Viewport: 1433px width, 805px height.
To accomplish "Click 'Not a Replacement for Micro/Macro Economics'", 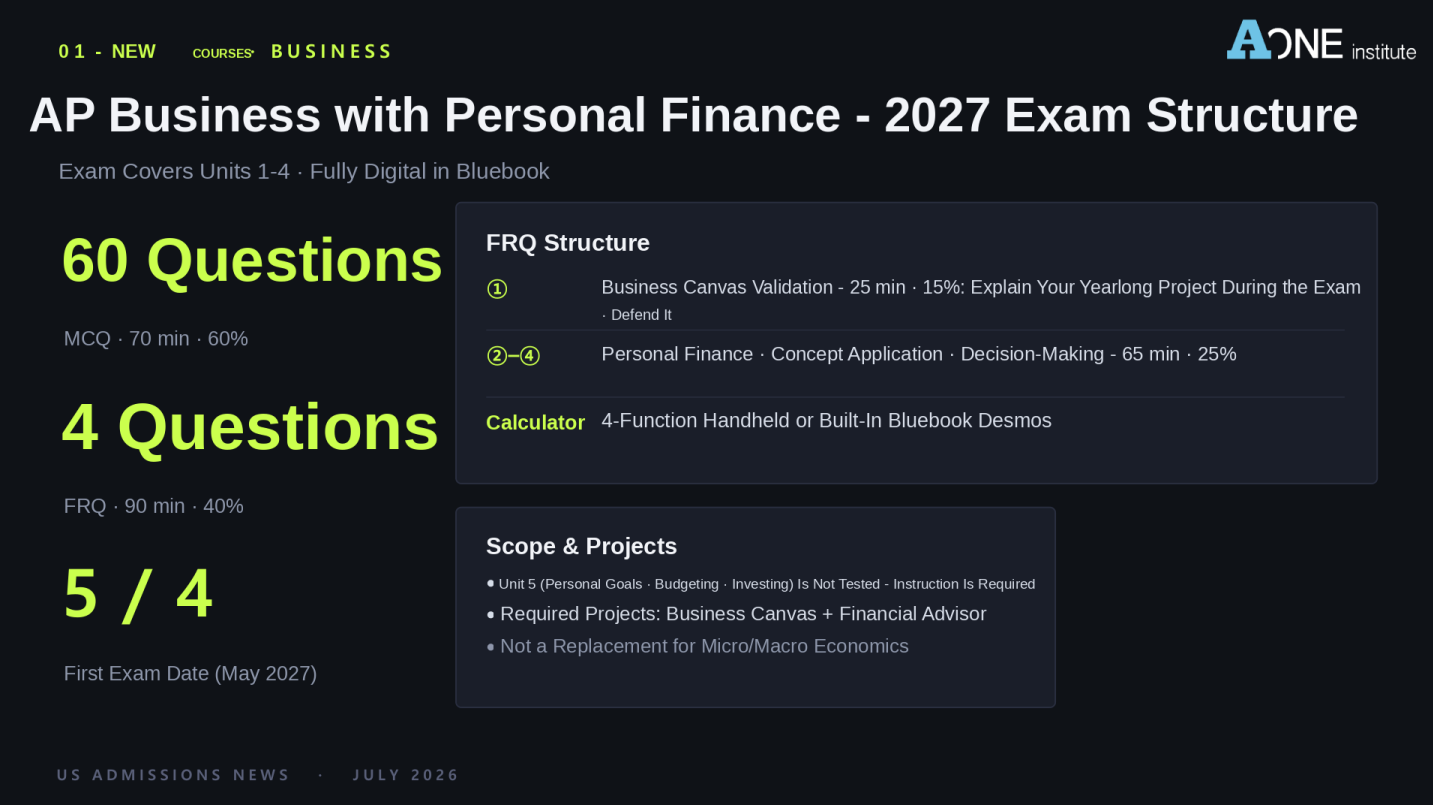I will coord(704,646).
